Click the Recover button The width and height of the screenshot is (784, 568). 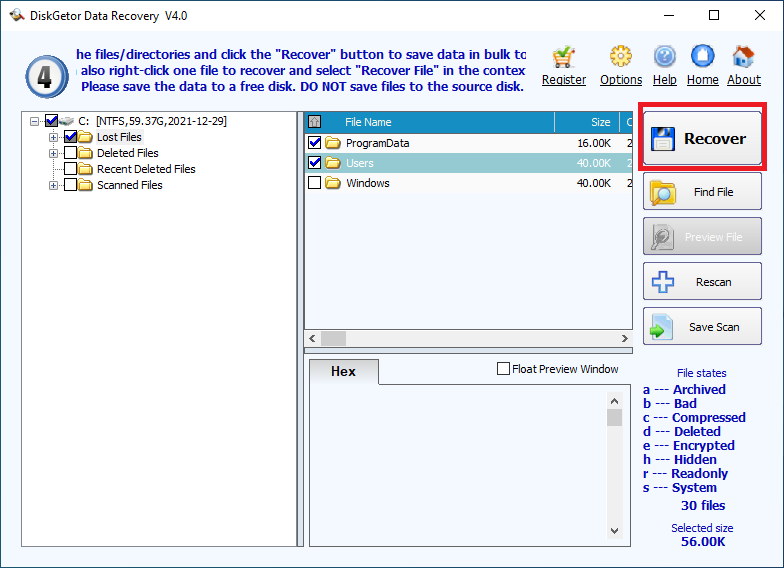(702, 139)
